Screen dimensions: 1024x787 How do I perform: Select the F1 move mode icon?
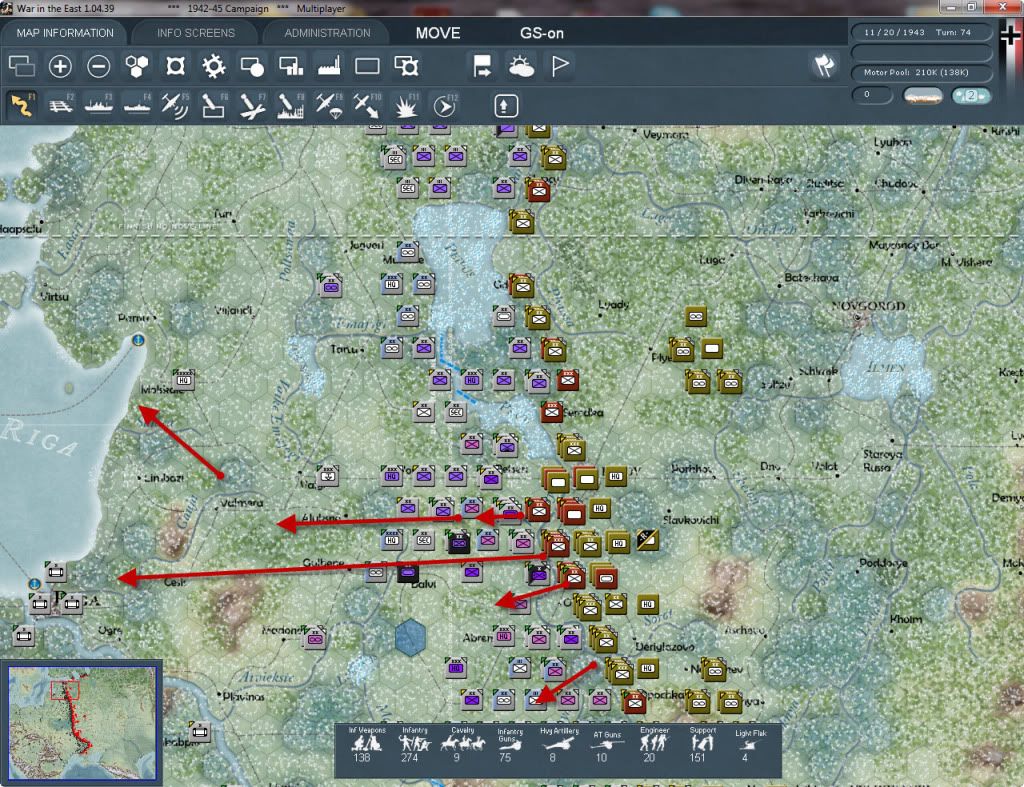coord(22,106)
